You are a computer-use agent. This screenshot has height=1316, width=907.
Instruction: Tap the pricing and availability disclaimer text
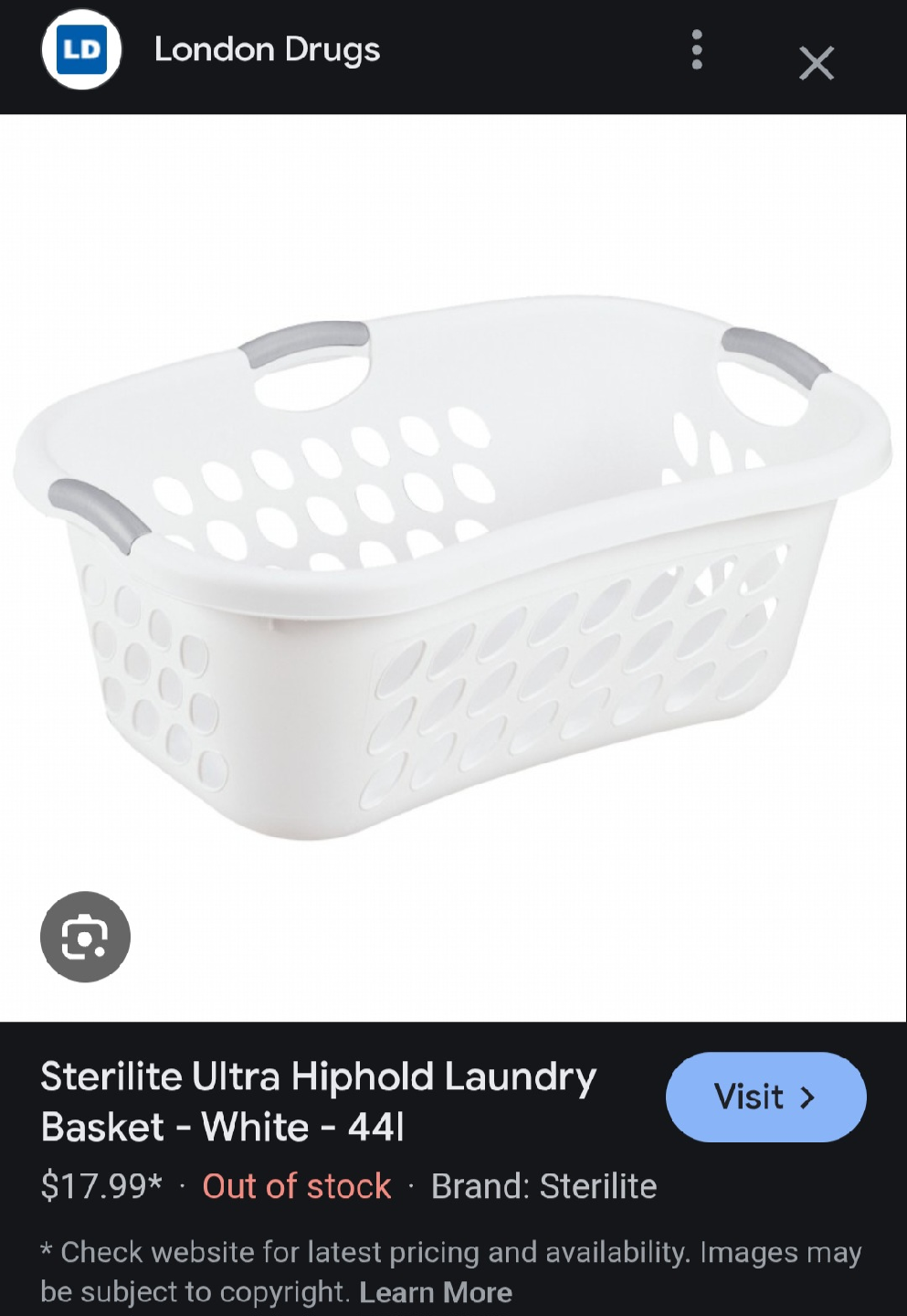click(x=451, y=1272)
